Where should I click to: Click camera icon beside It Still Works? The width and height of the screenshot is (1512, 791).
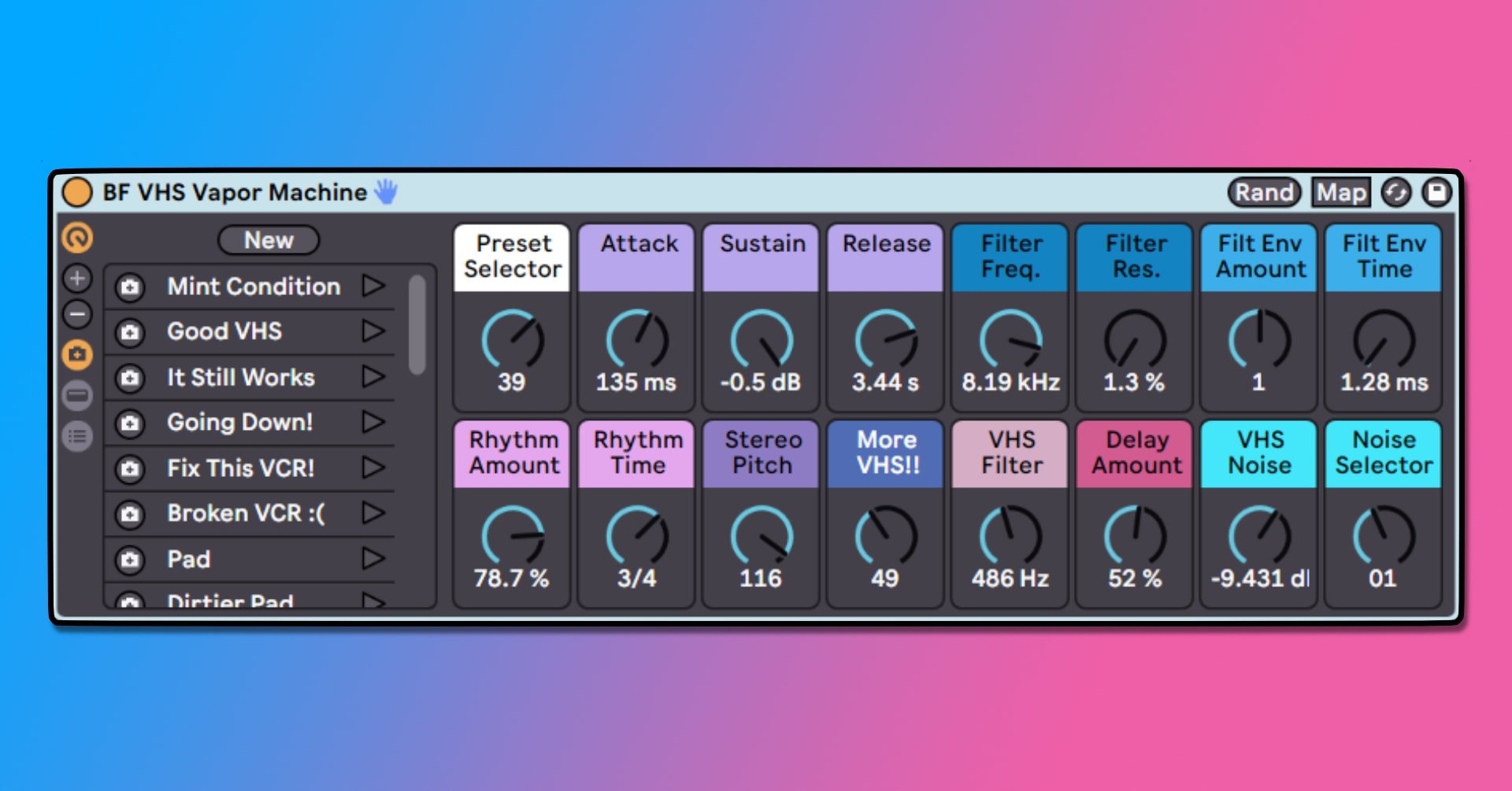pyautogui.click(x=130, y=379)
